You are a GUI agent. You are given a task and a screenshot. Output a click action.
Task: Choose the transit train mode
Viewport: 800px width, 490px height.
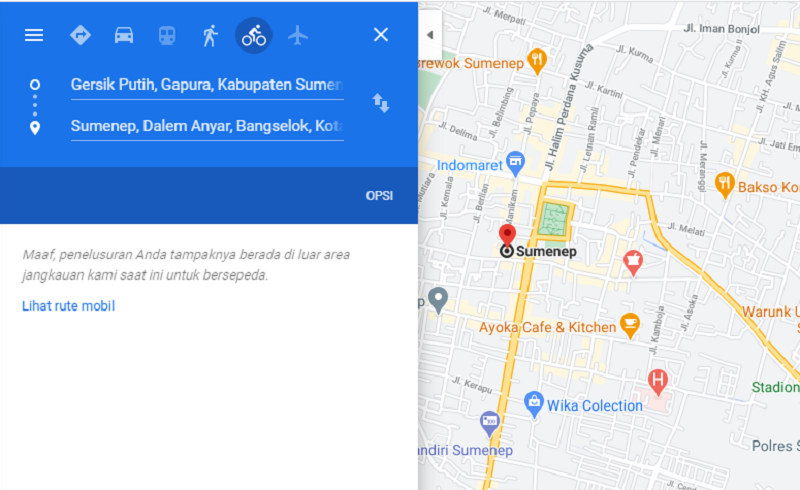[167, 36]
